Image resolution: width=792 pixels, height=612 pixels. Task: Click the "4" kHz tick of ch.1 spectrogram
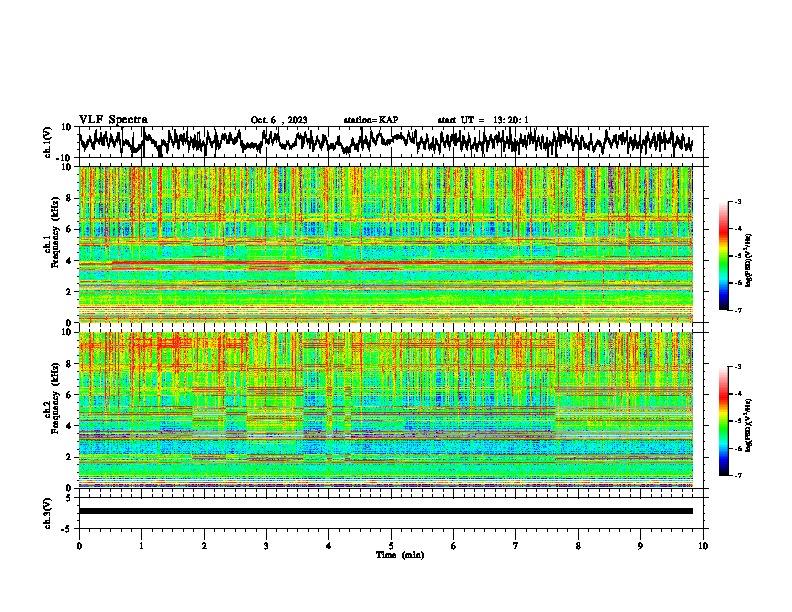tap(69, 261)
